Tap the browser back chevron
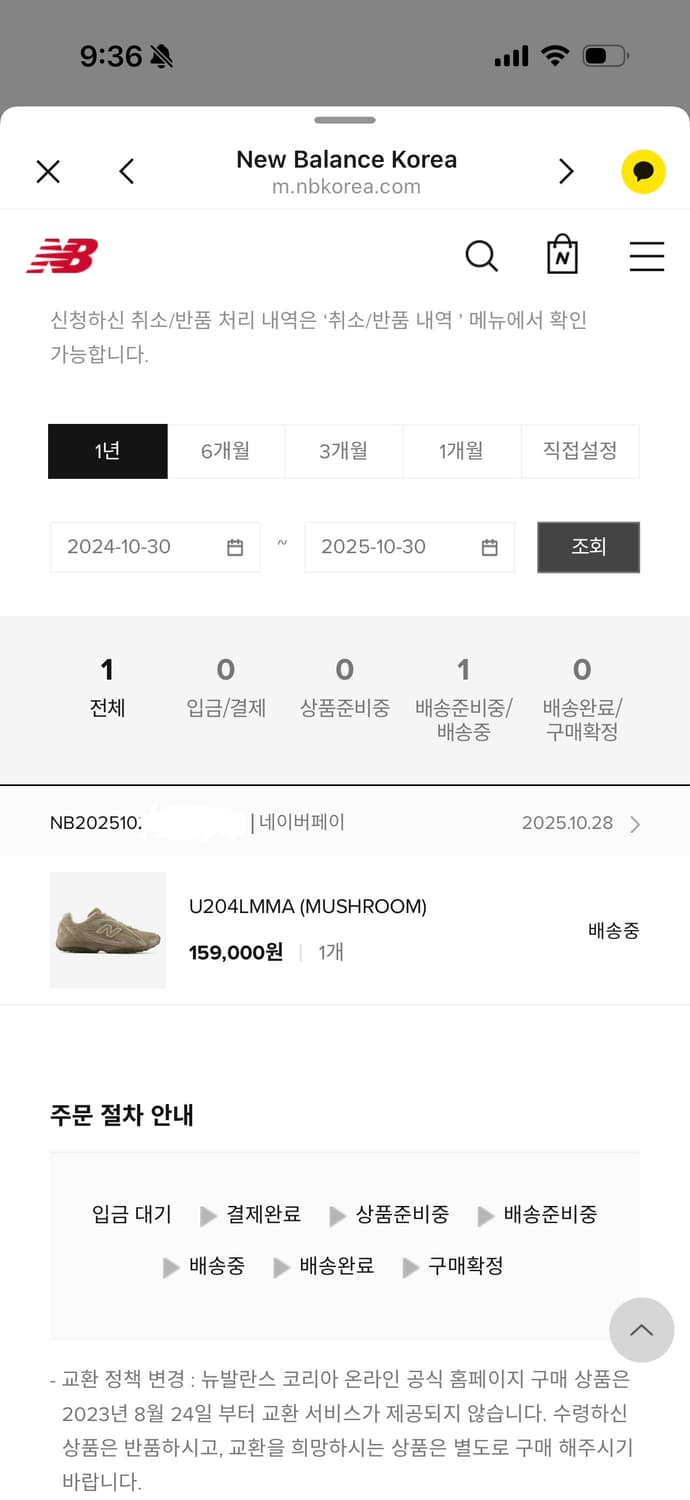The height and width of the screenshot is (1500, 690). [x=126, y=171]
